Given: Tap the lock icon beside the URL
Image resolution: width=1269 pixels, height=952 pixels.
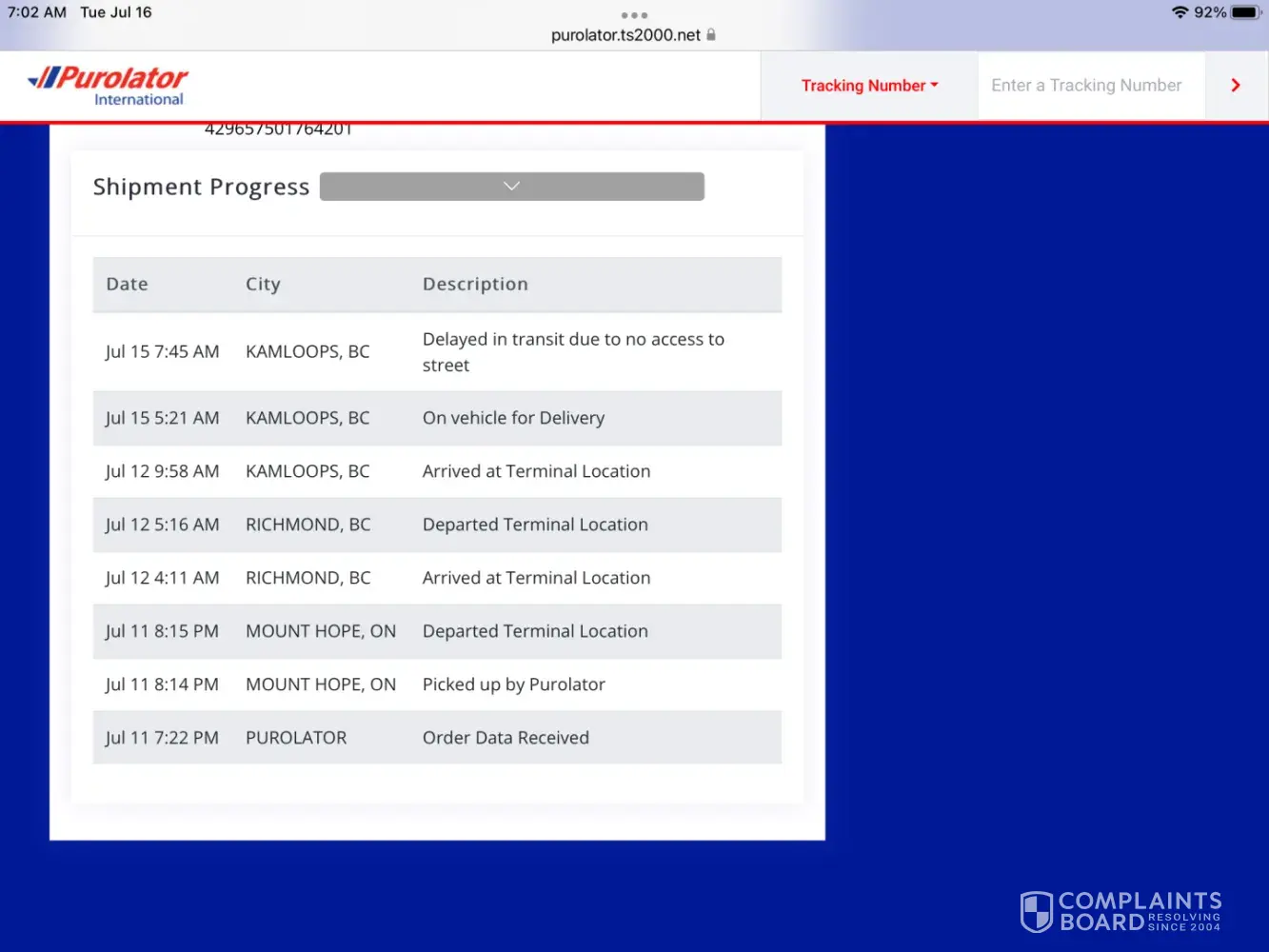Looking at the screenshot, I should 711,34.
